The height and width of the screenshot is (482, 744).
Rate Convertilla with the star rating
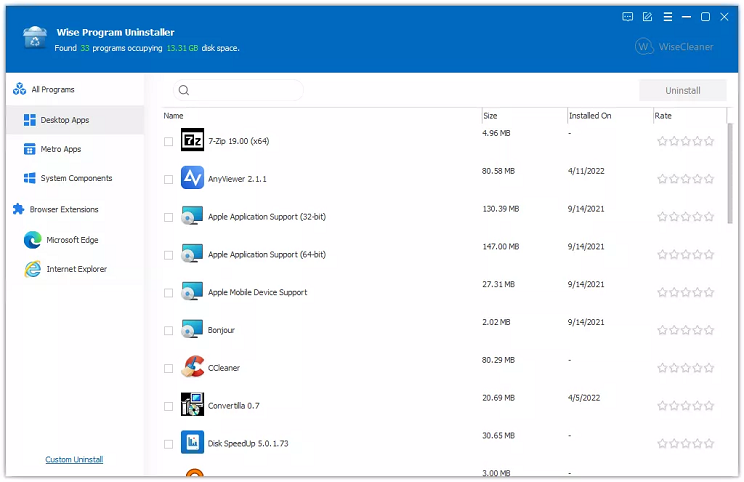(686, 406)
